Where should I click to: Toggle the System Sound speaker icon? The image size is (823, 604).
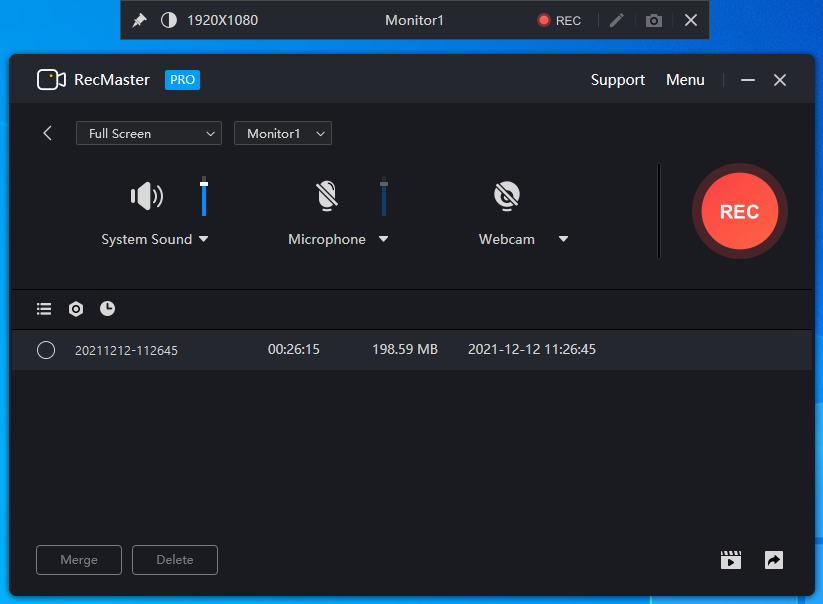(146, 196)
